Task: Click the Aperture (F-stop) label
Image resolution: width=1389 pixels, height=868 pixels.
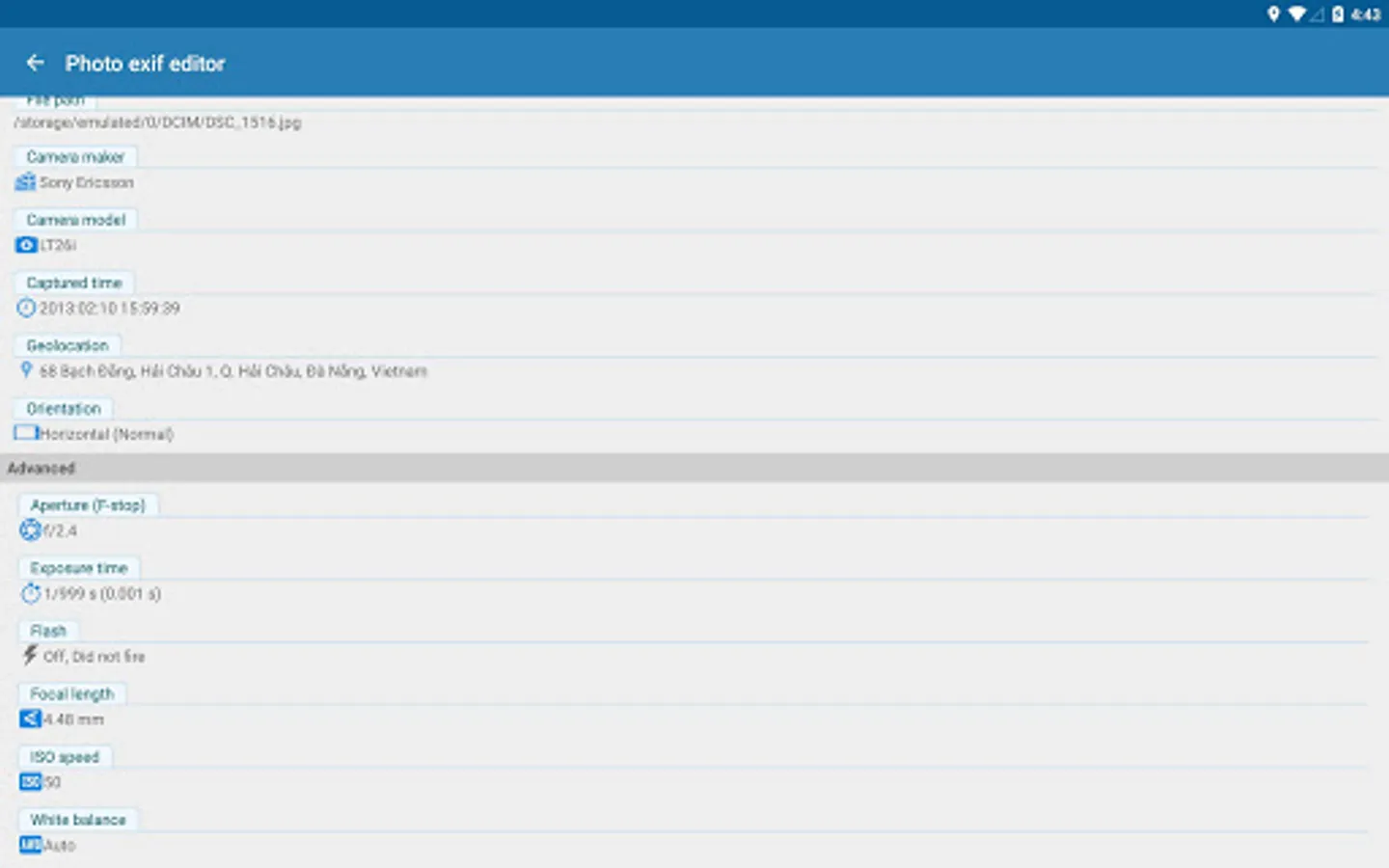Action: 88,504
